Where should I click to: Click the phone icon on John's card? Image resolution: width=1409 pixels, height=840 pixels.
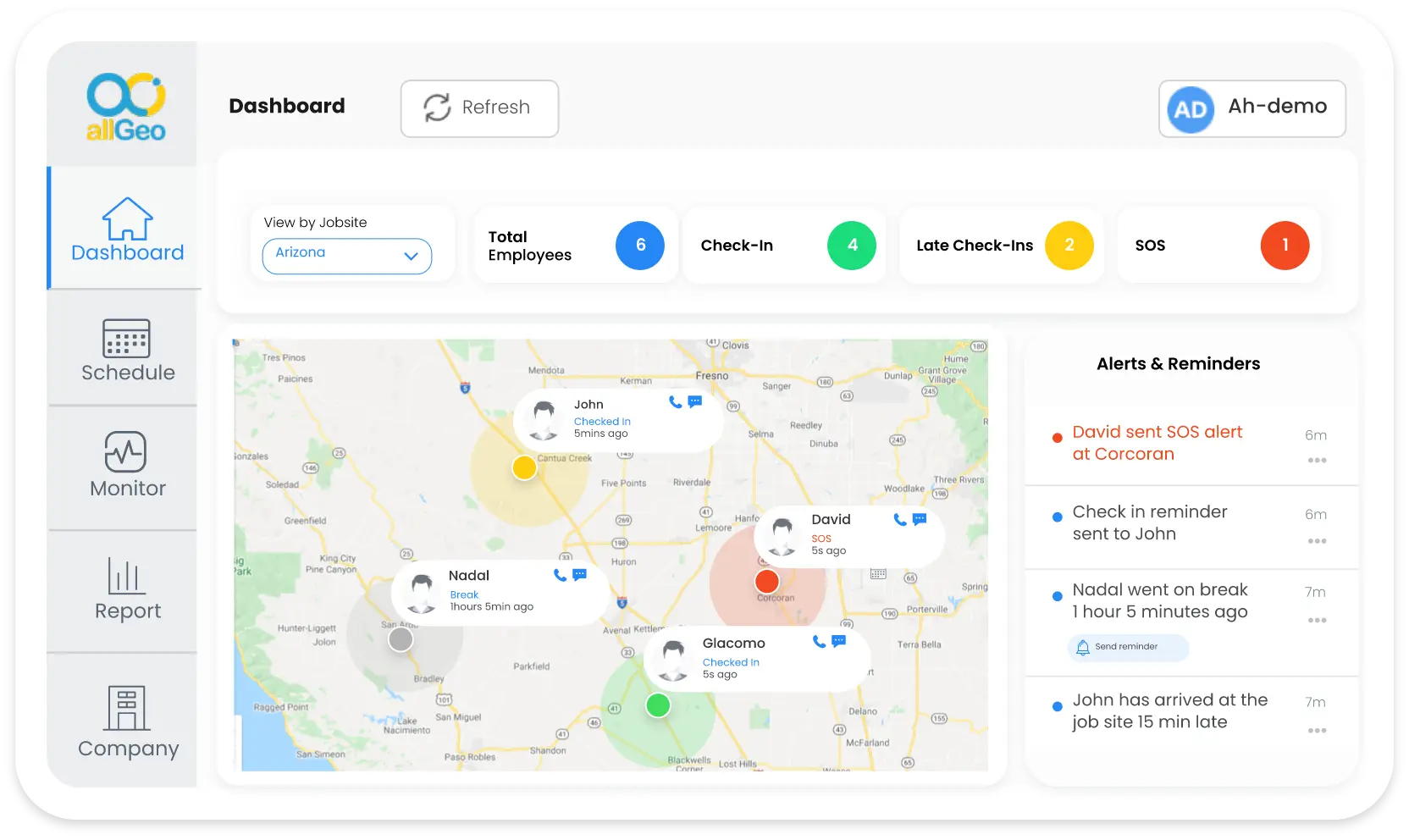675,402
